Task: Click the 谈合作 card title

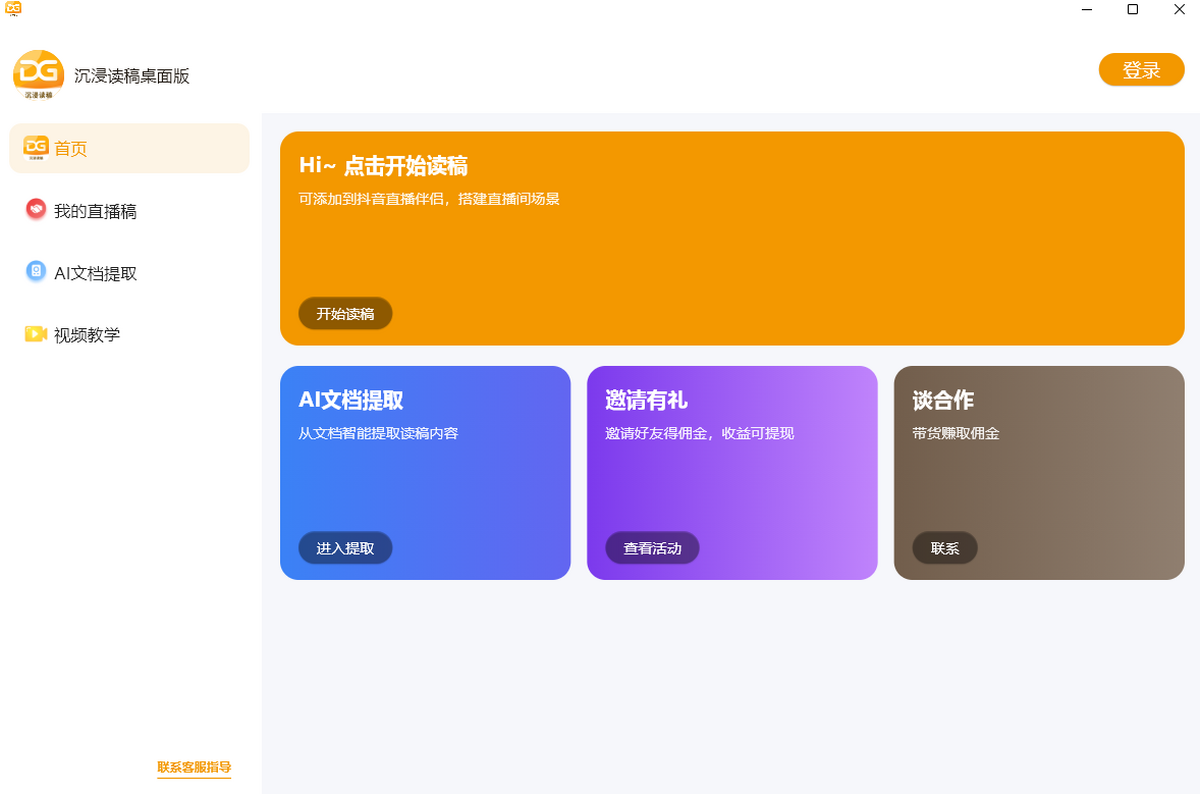Action: coord(943,400)
